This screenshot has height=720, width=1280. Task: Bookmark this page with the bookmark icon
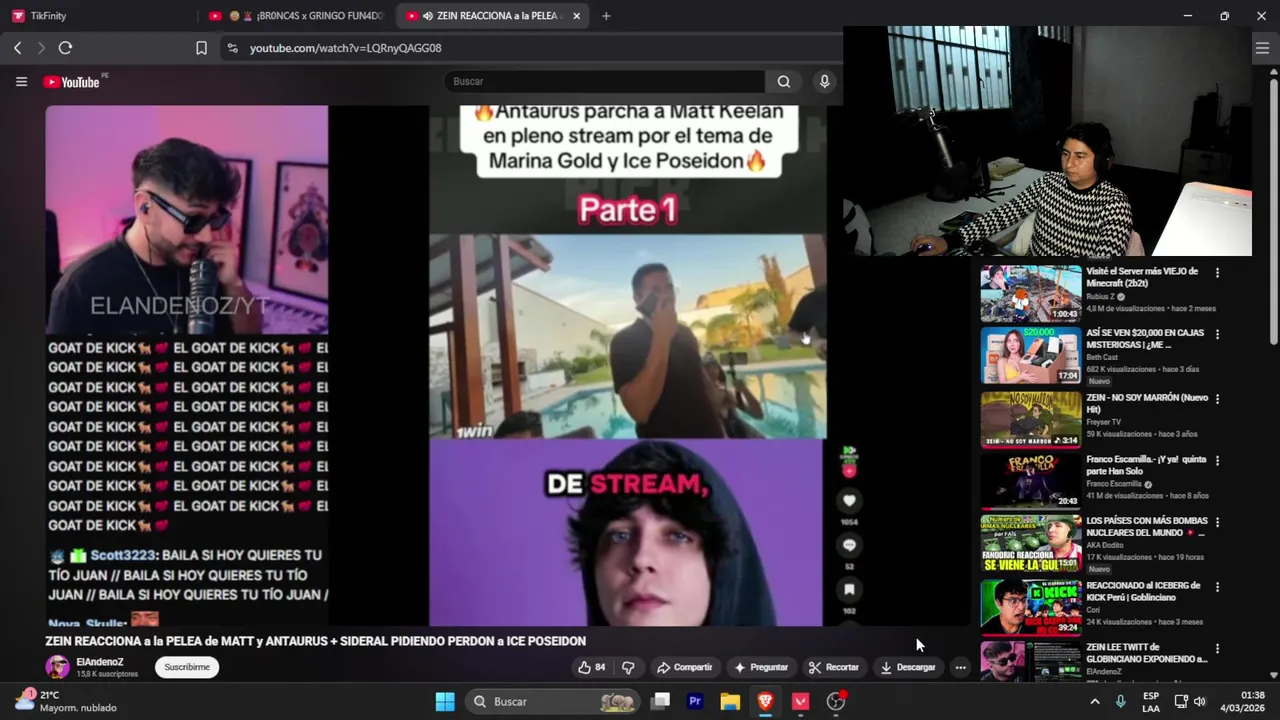[201, 48]
